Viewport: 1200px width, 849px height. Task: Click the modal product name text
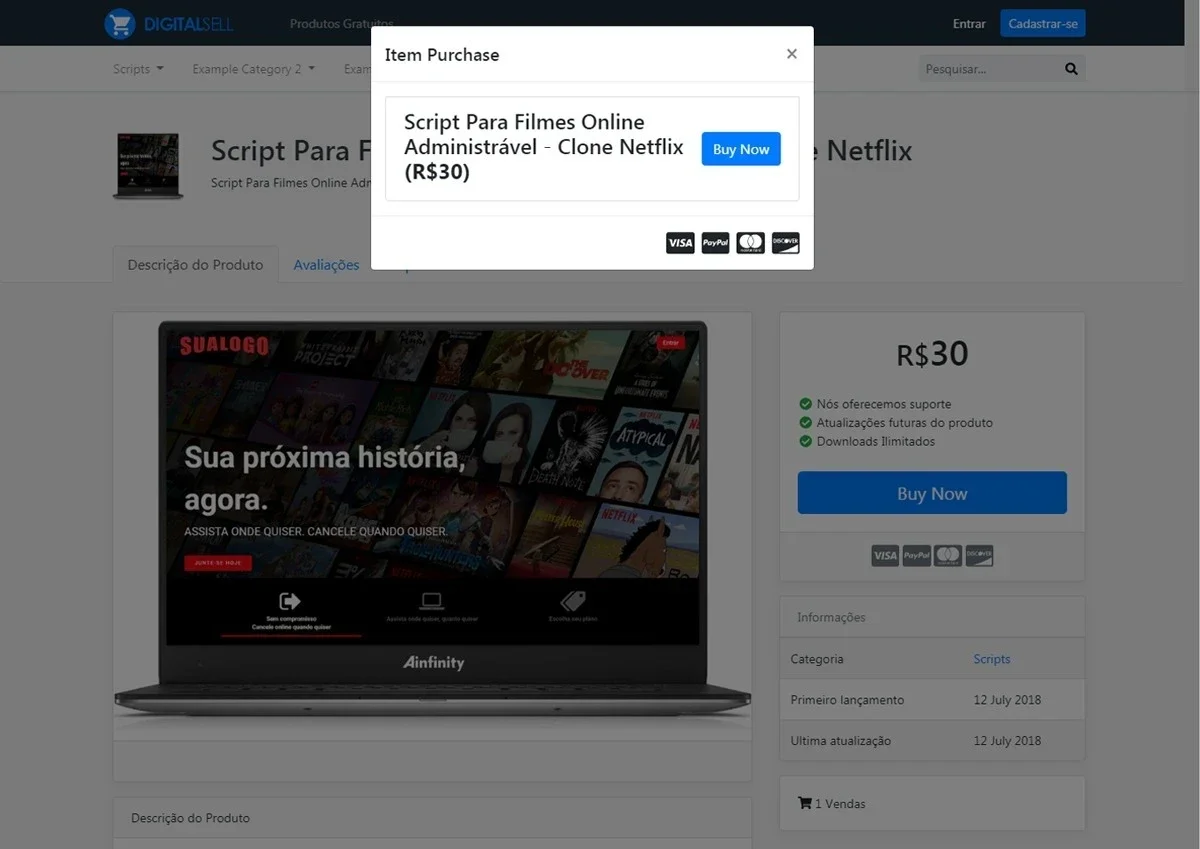(544, 147)
